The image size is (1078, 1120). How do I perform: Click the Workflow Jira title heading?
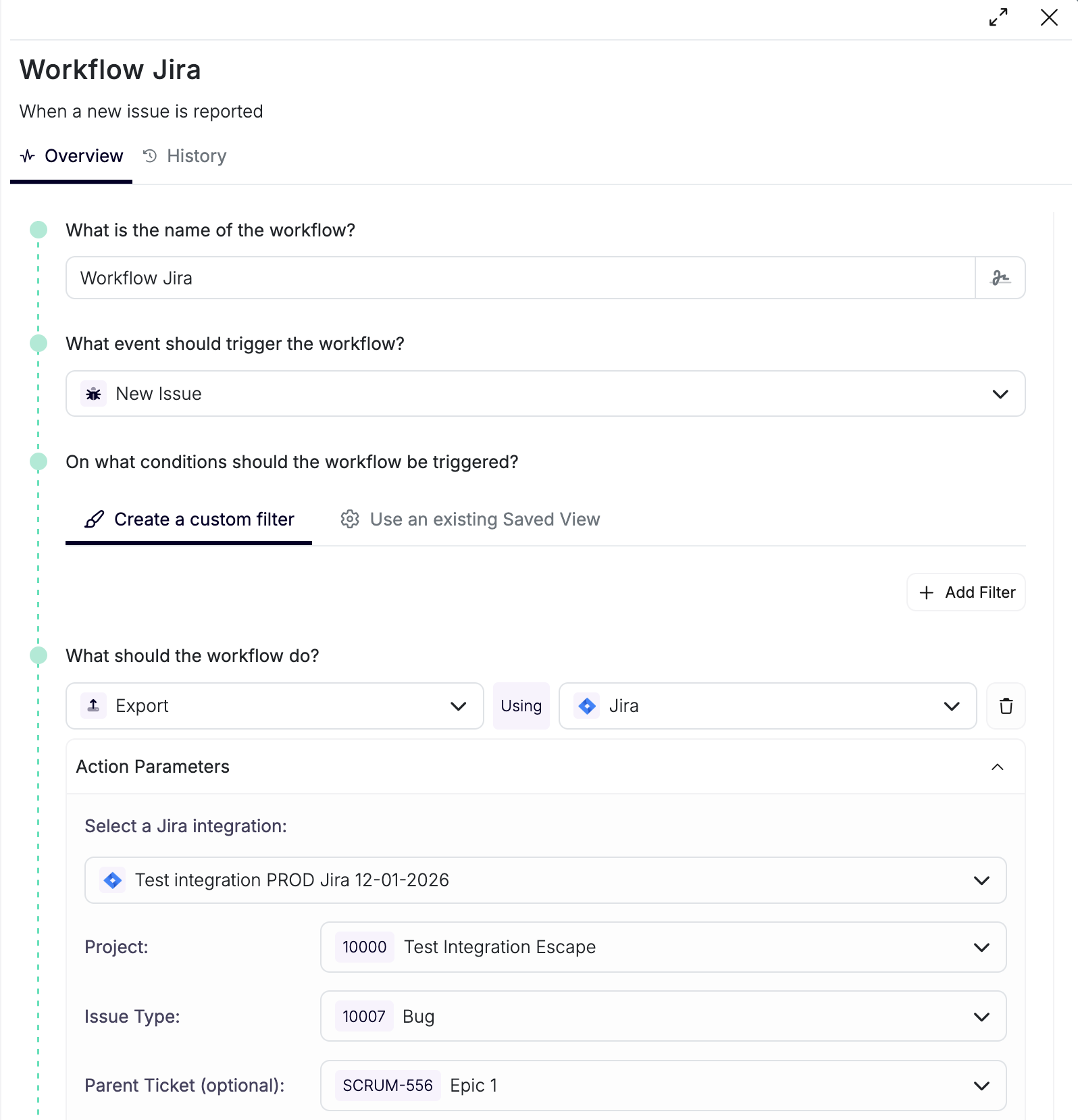coord(110,70)
